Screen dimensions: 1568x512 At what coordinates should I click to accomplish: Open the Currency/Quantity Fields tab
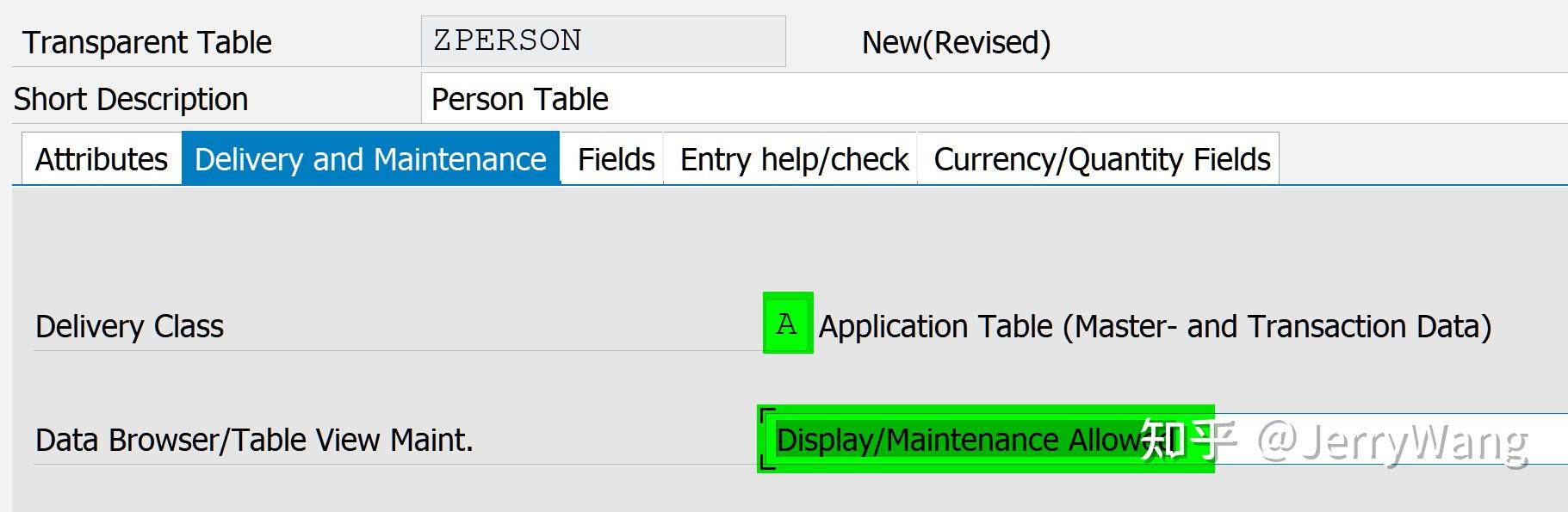point(1101,159)
